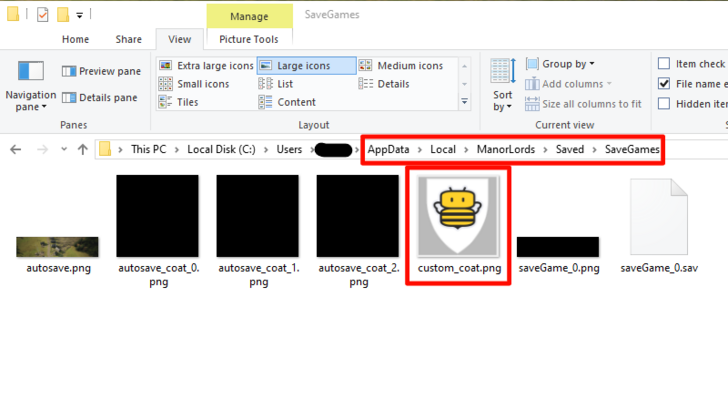Click AppData breadcrumb in path

pos(389,150)
